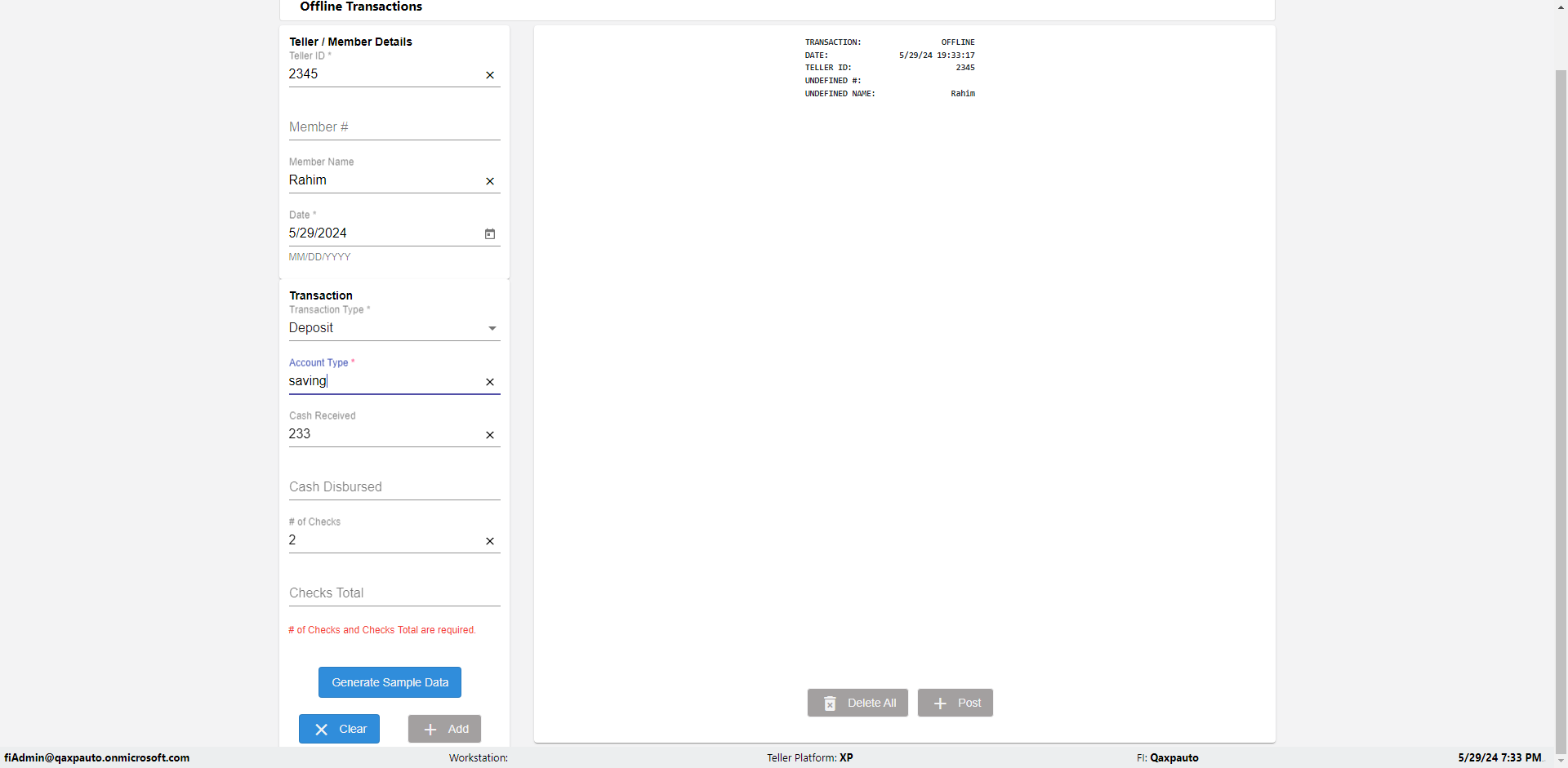Click the trash icon on Delete All
The height and width of the screenshot is (768, 1568).
pyautogui.click(x=830, y=704)
